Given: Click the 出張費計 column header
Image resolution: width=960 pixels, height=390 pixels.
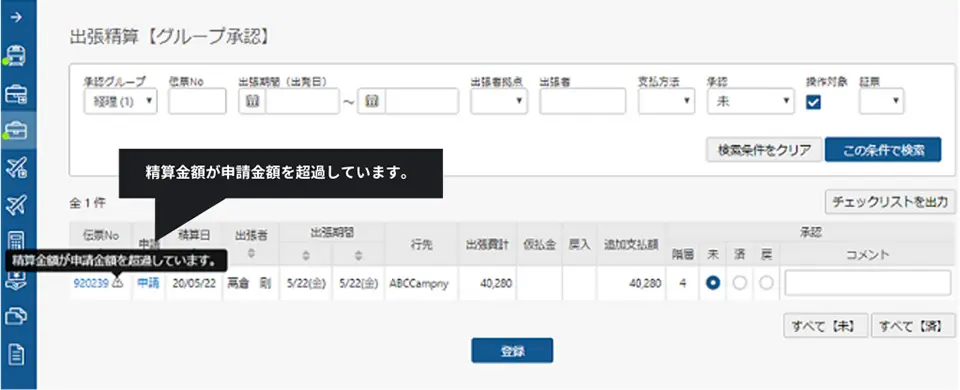Looking at the screenshot, I should point(487,244).
